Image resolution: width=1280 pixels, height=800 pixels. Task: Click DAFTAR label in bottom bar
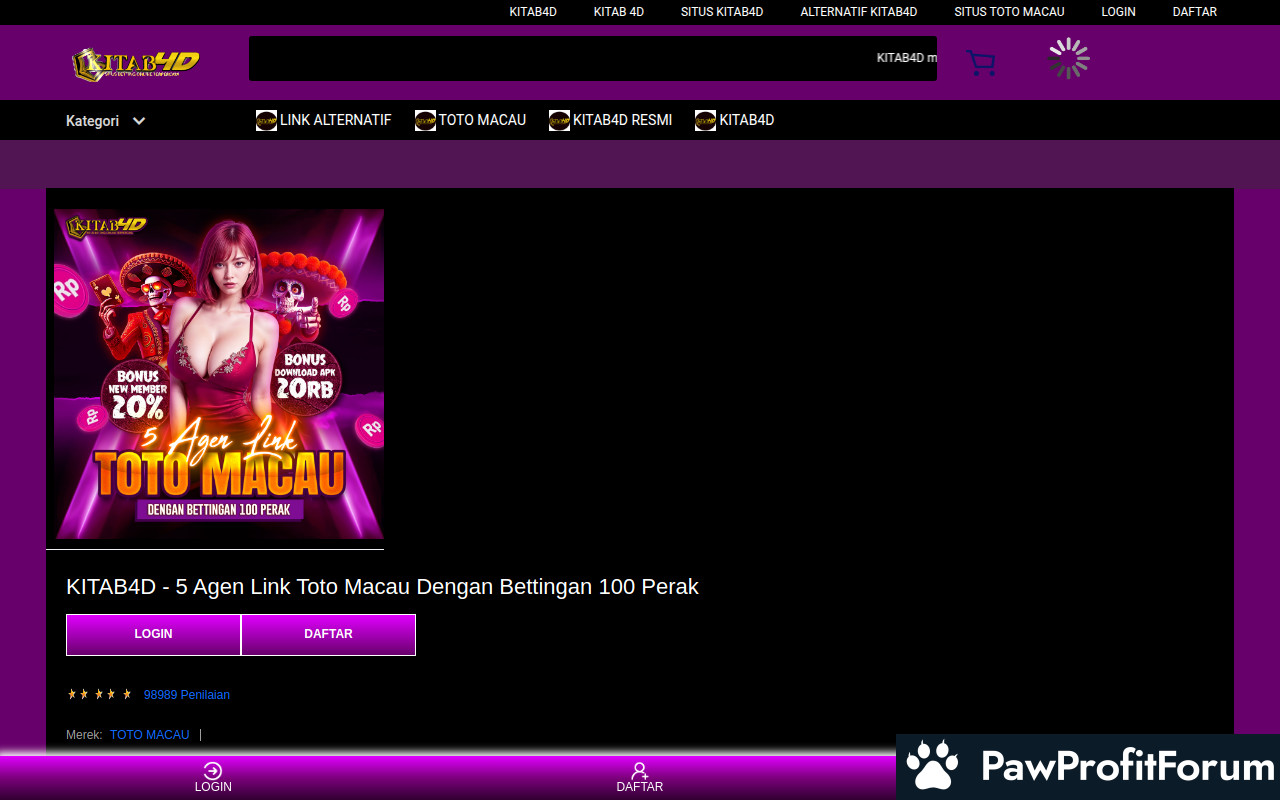click(640, 787)
